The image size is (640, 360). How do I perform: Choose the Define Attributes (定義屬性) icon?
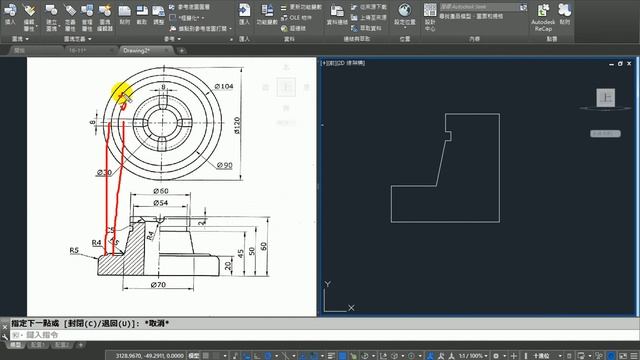pos(70,18)
